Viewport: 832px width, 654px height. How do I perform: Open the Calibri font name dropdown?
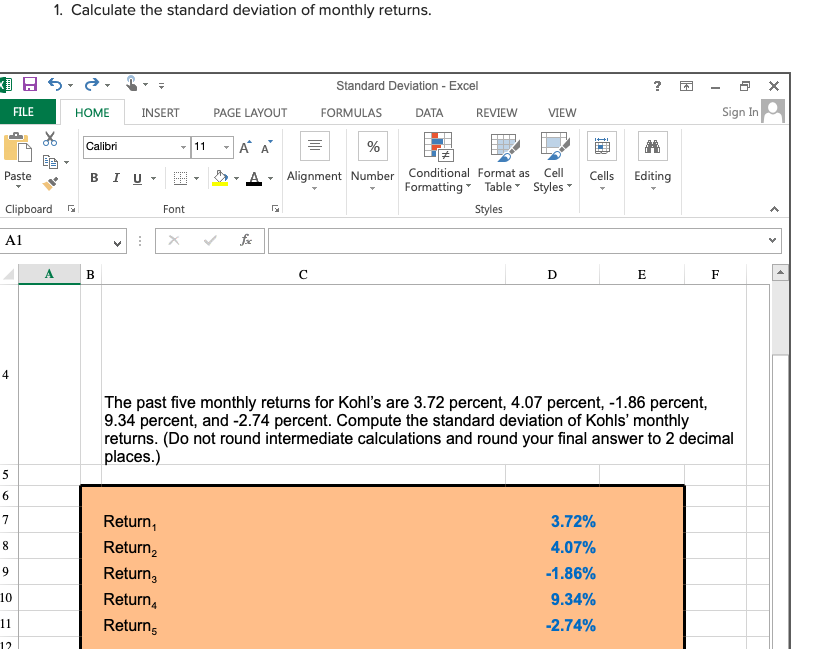click(184, 147)
